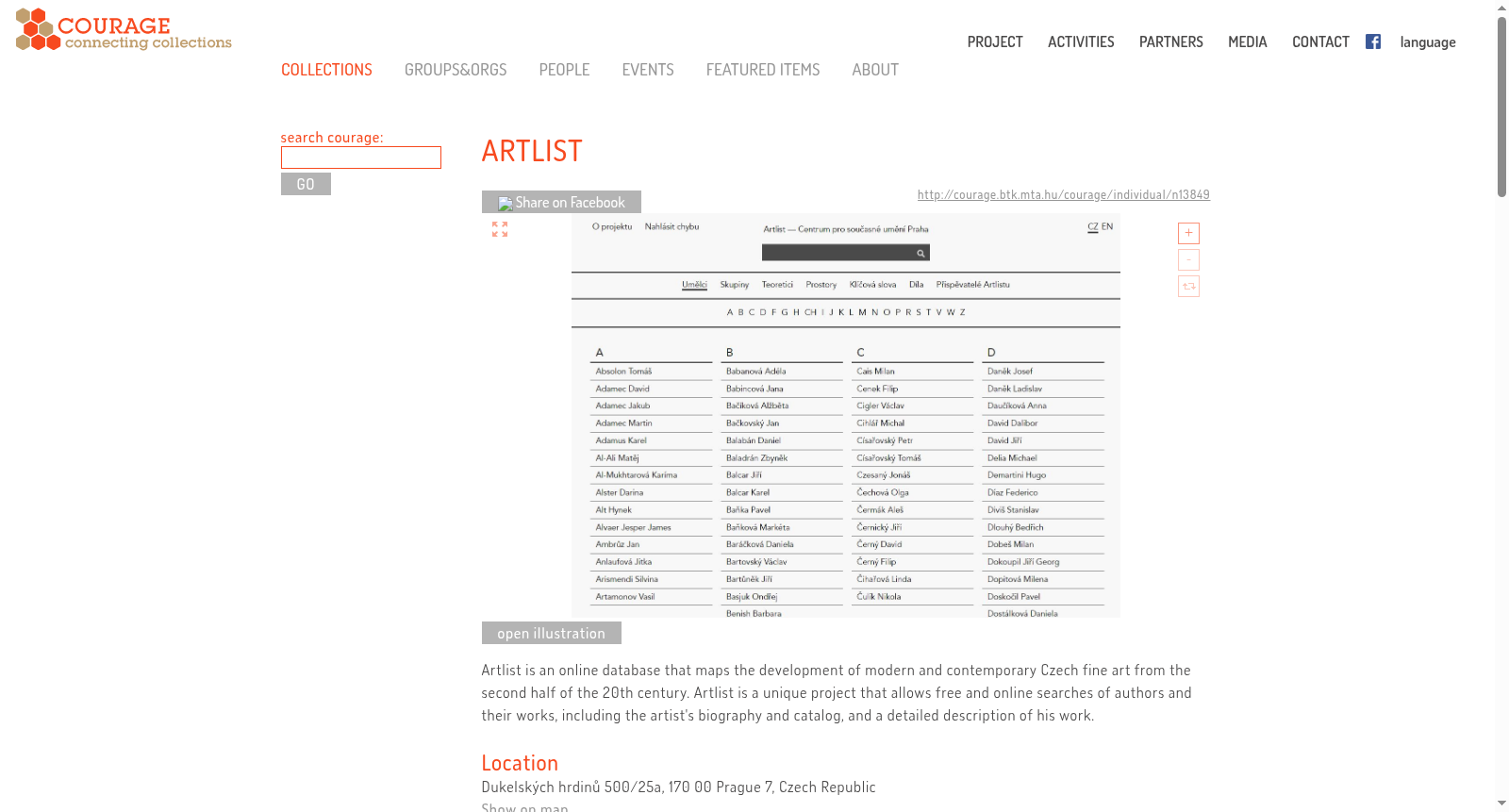This screenshot has width=1509, height=812.
Task: Click the GO search button
Action: point(306,184)
